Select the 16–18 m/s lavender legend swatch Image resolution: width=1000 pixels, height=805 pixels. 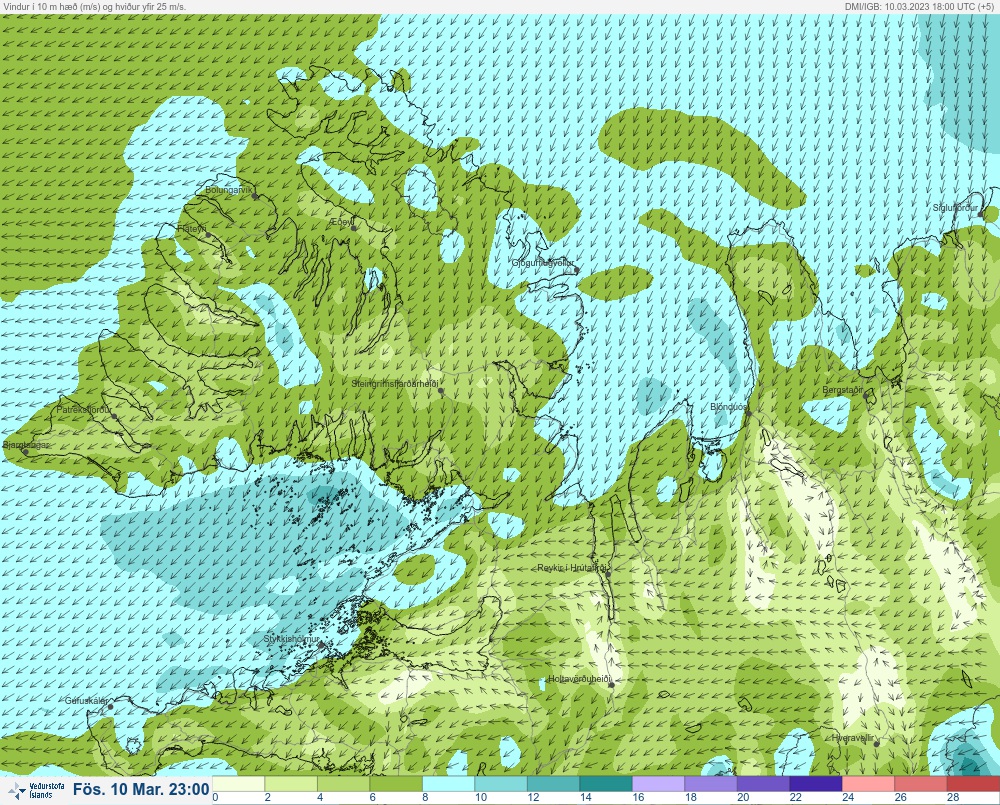tap(658, 783)
